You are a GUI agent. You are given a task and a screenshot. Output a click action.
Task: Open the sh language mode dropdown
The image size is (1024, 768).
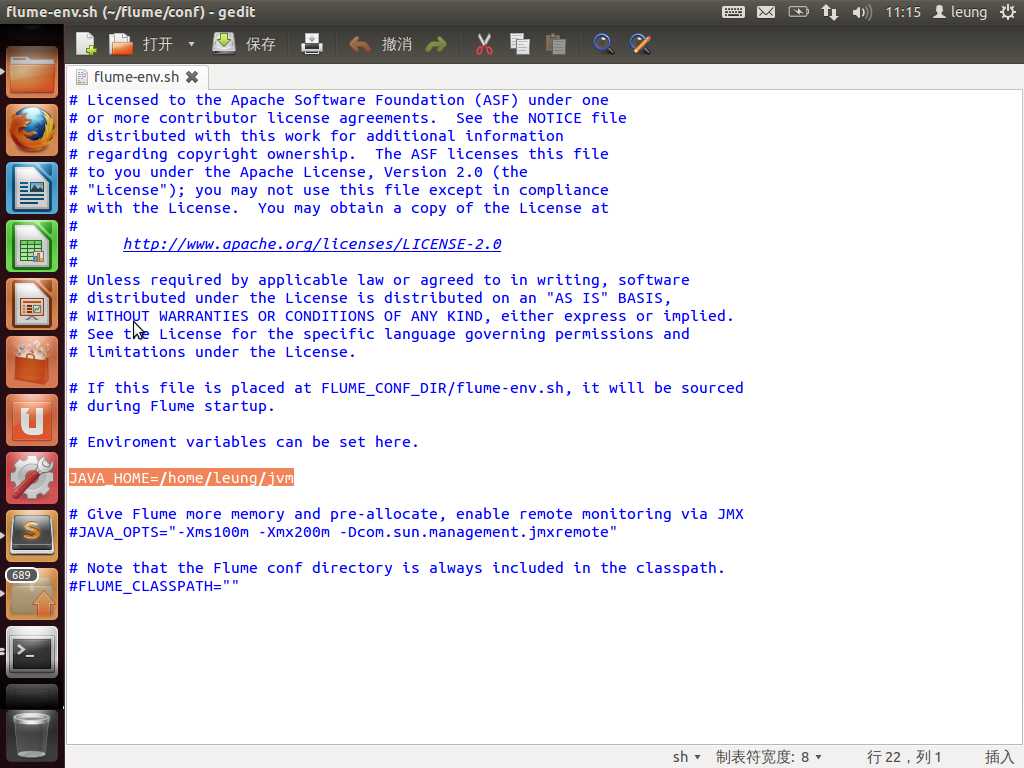pos(686,757)
